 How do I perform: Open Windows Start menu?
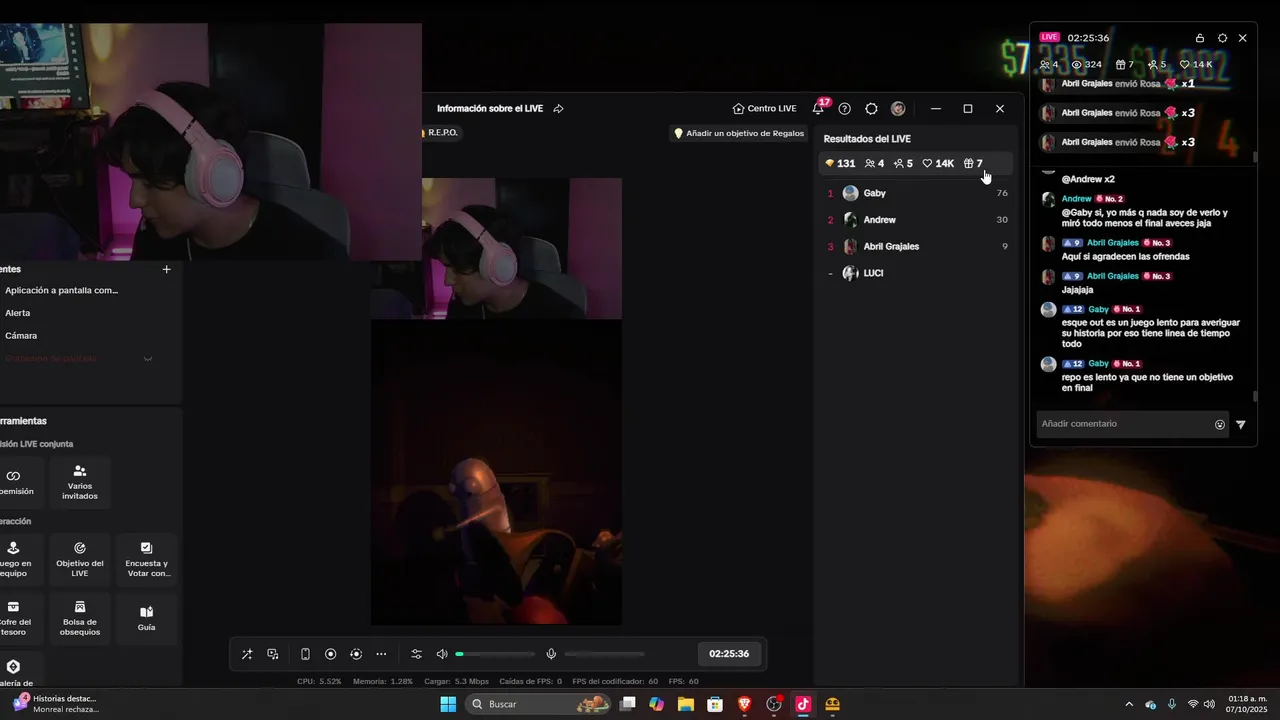pyautogui.click(x=448, y=704)
